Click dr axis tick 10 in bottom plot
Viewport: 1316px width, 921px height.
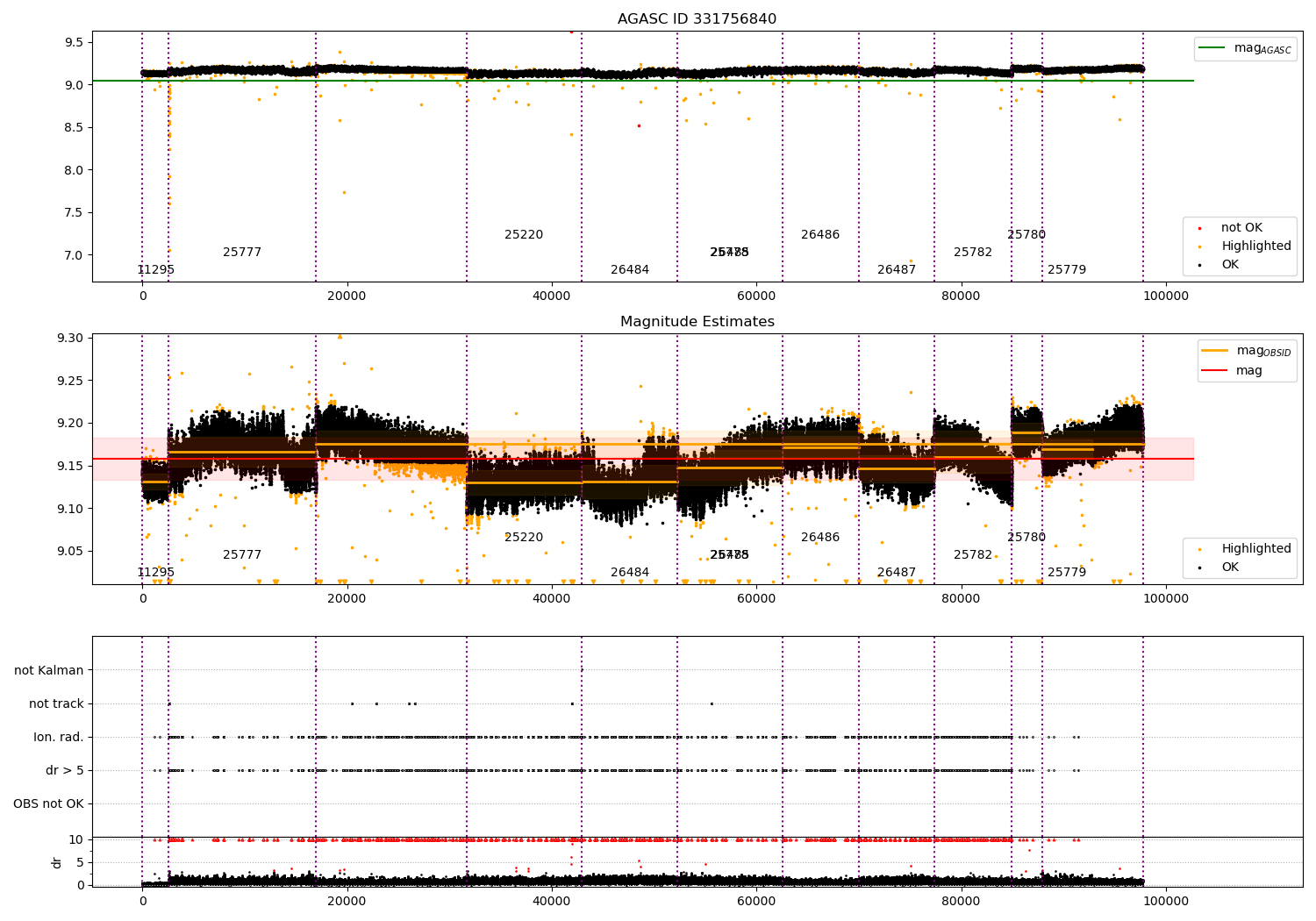click(76, 839)
